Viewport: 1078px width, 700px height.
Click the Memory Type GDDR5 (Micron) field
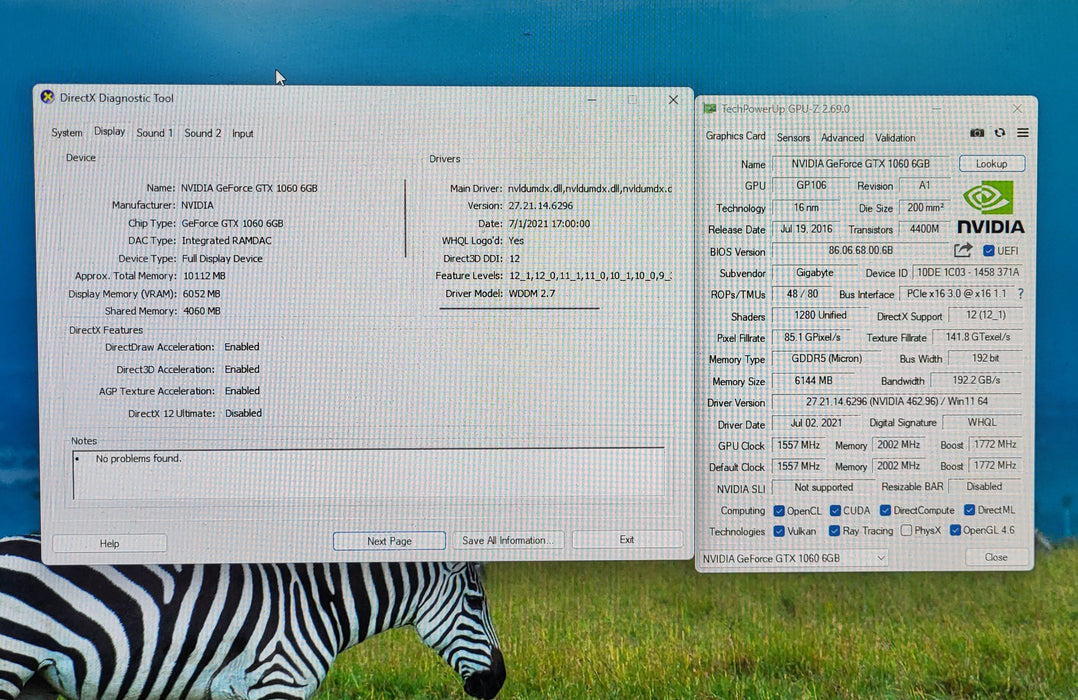(826, 358)
